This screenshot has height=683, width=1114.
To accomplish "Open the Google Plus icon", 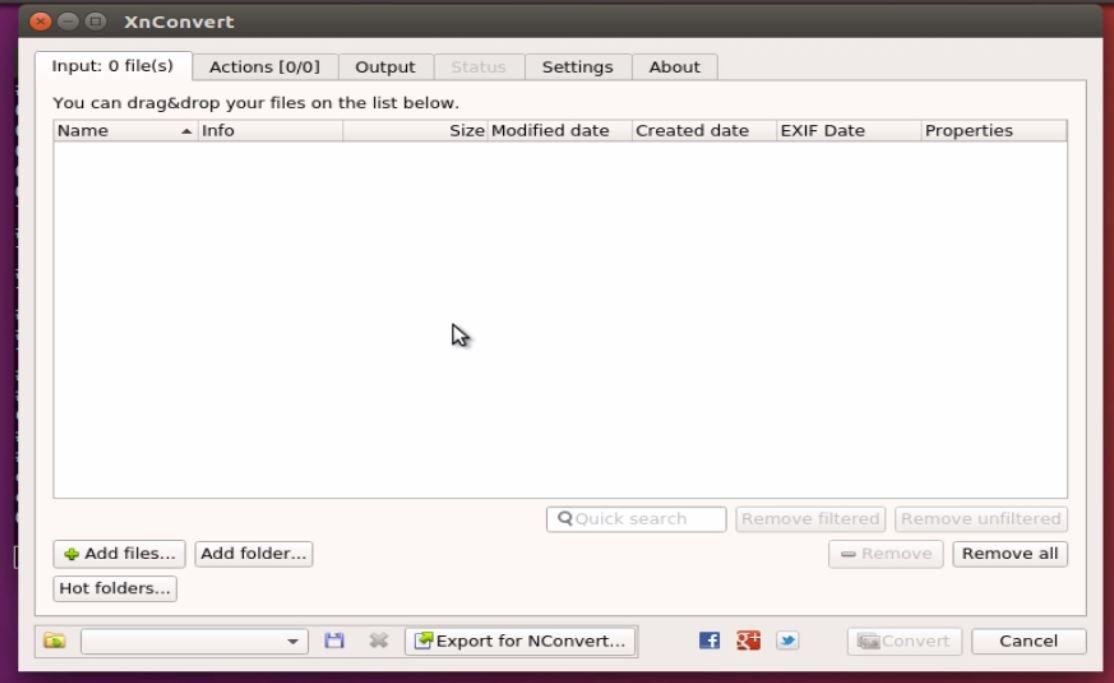I will [x=748, y=641].
